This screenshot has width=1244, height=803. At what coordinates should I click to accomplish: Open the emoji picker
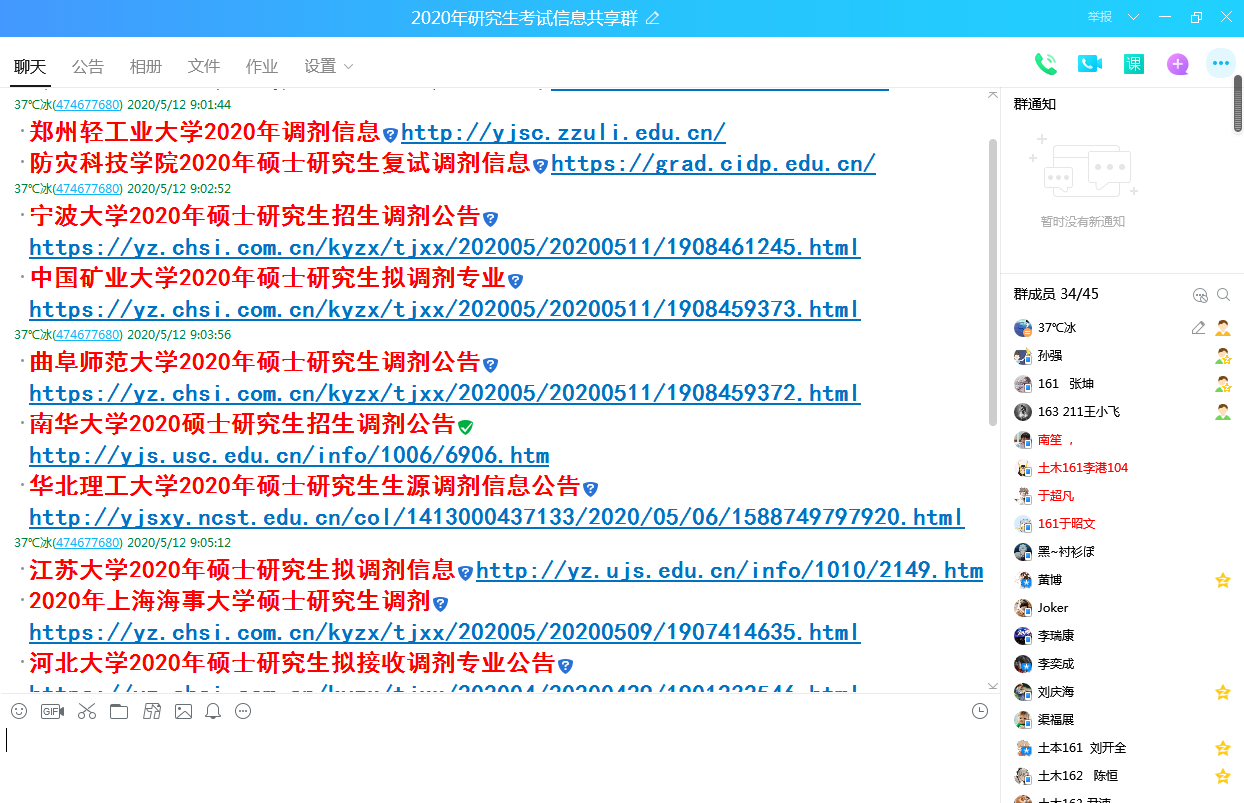tap(19, 711)
